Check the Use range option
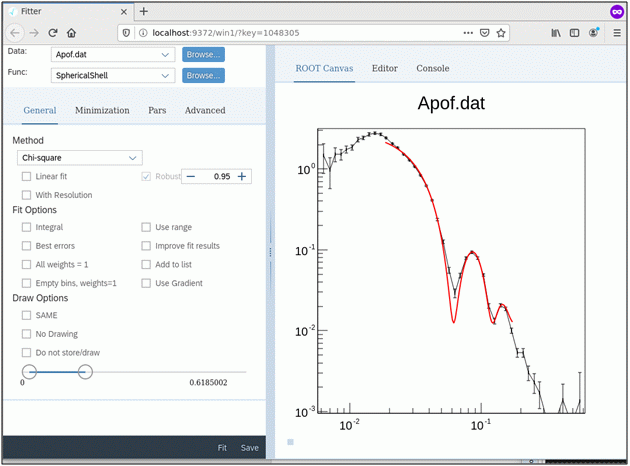630x466 pixels. (x=146, y=227)
